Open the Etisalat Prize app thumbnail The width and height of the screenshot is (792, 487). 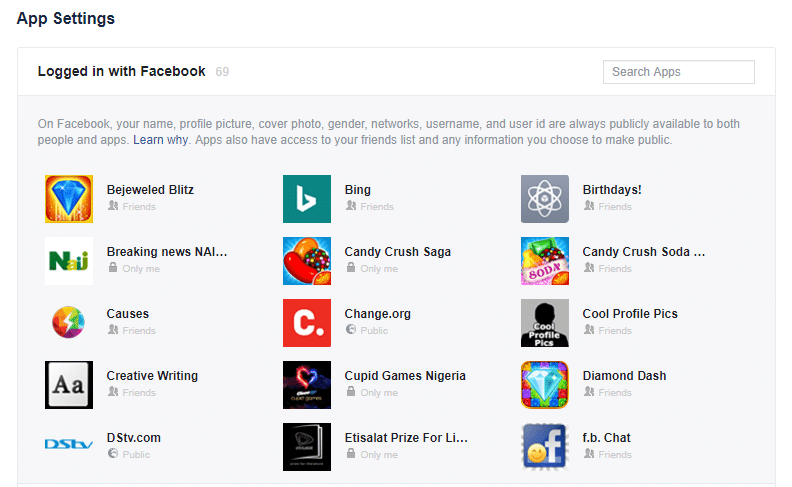[307, 447]
